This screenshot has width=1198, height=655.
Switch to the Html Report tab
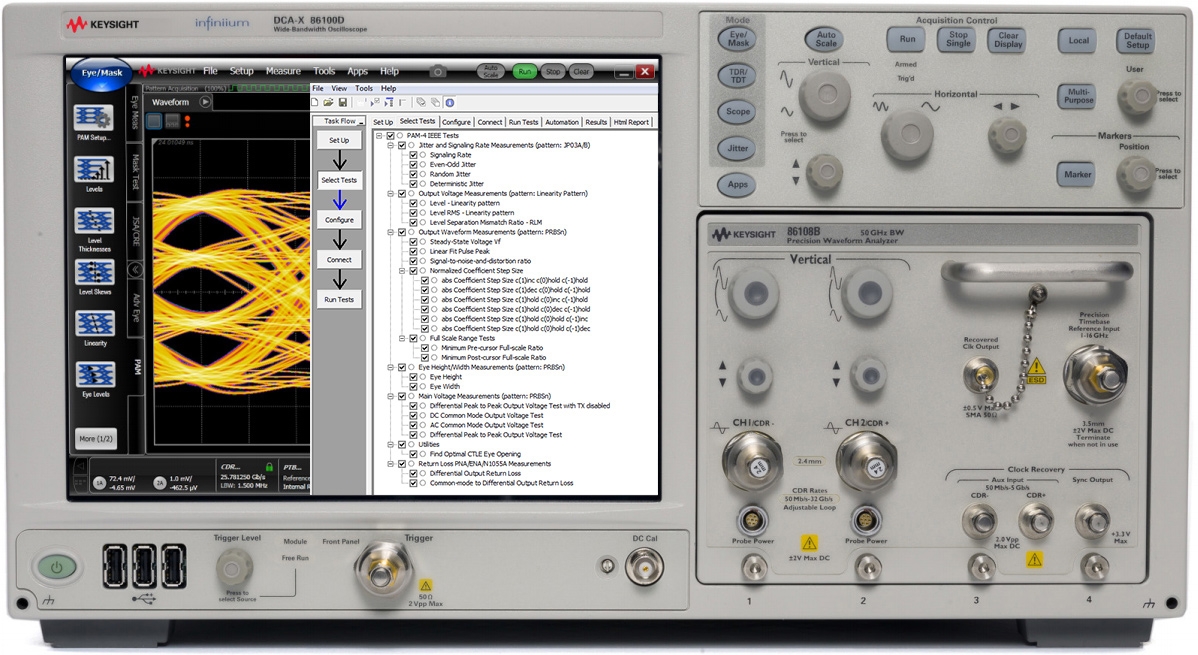[x=631, y=122]
